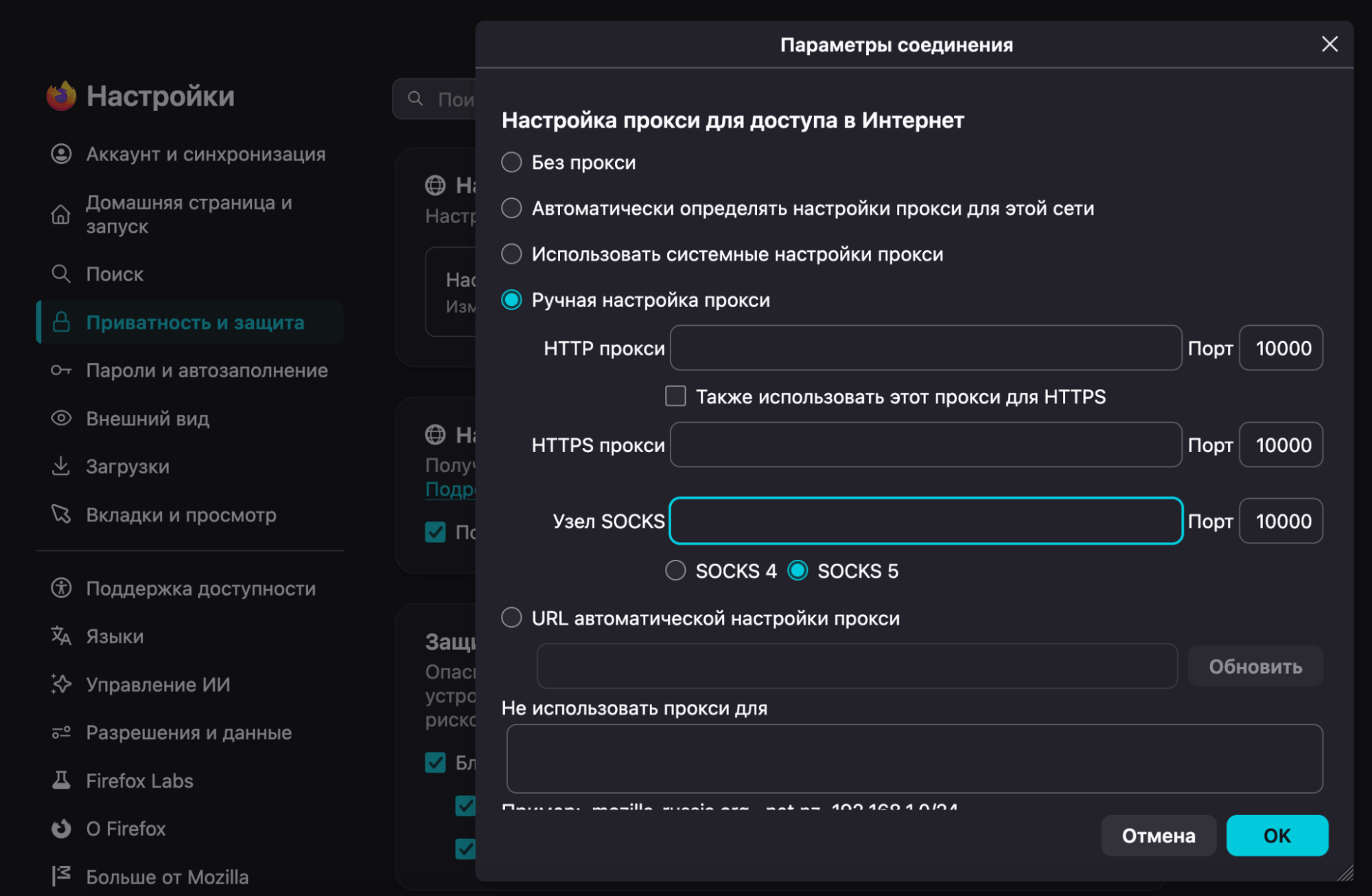Click the download arrow icon for Загрузки
The width and height of the screenshot is (1372, 896).
coord(61,466)
